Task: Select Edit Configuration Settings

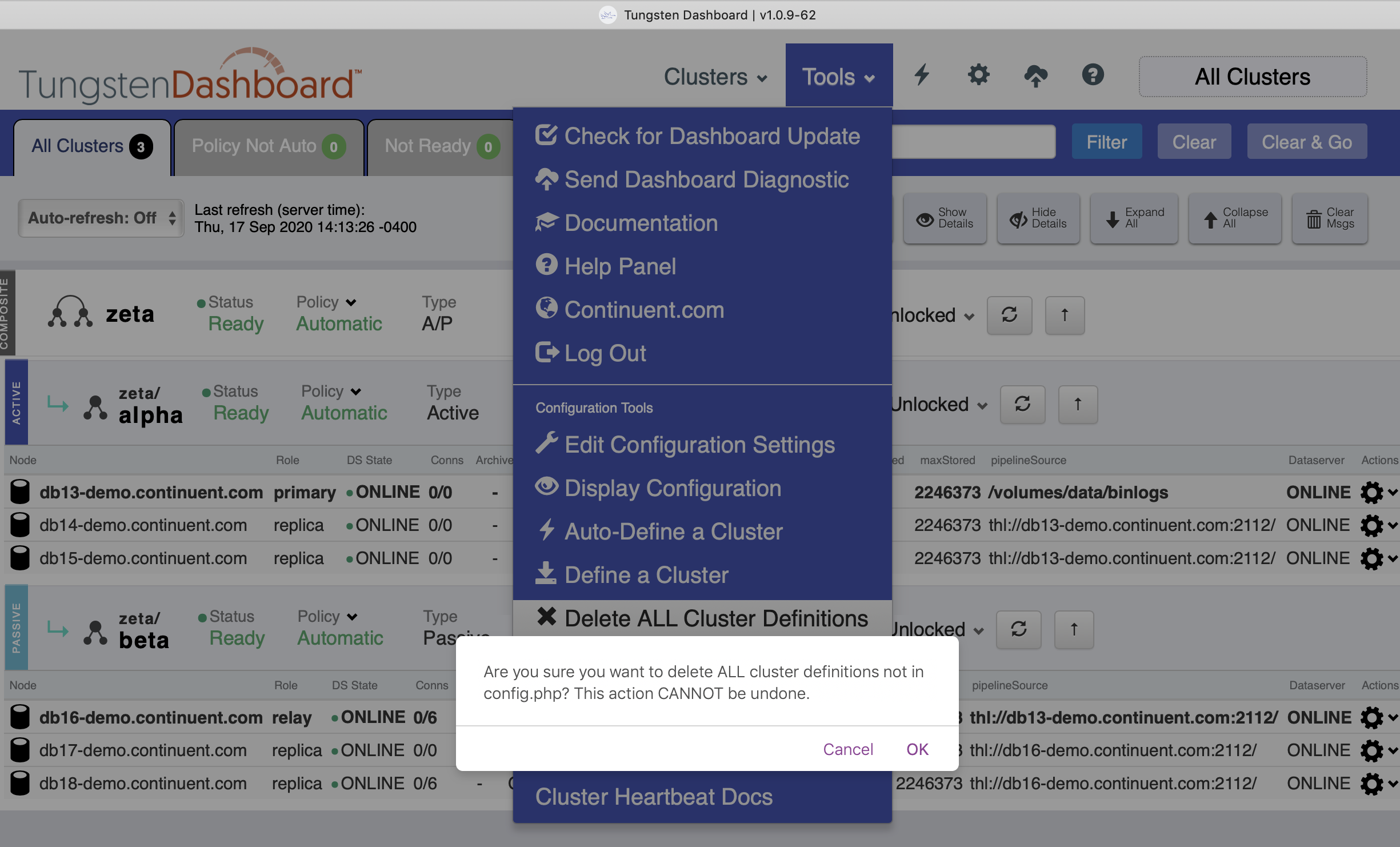Action: (x=702, y=445)
